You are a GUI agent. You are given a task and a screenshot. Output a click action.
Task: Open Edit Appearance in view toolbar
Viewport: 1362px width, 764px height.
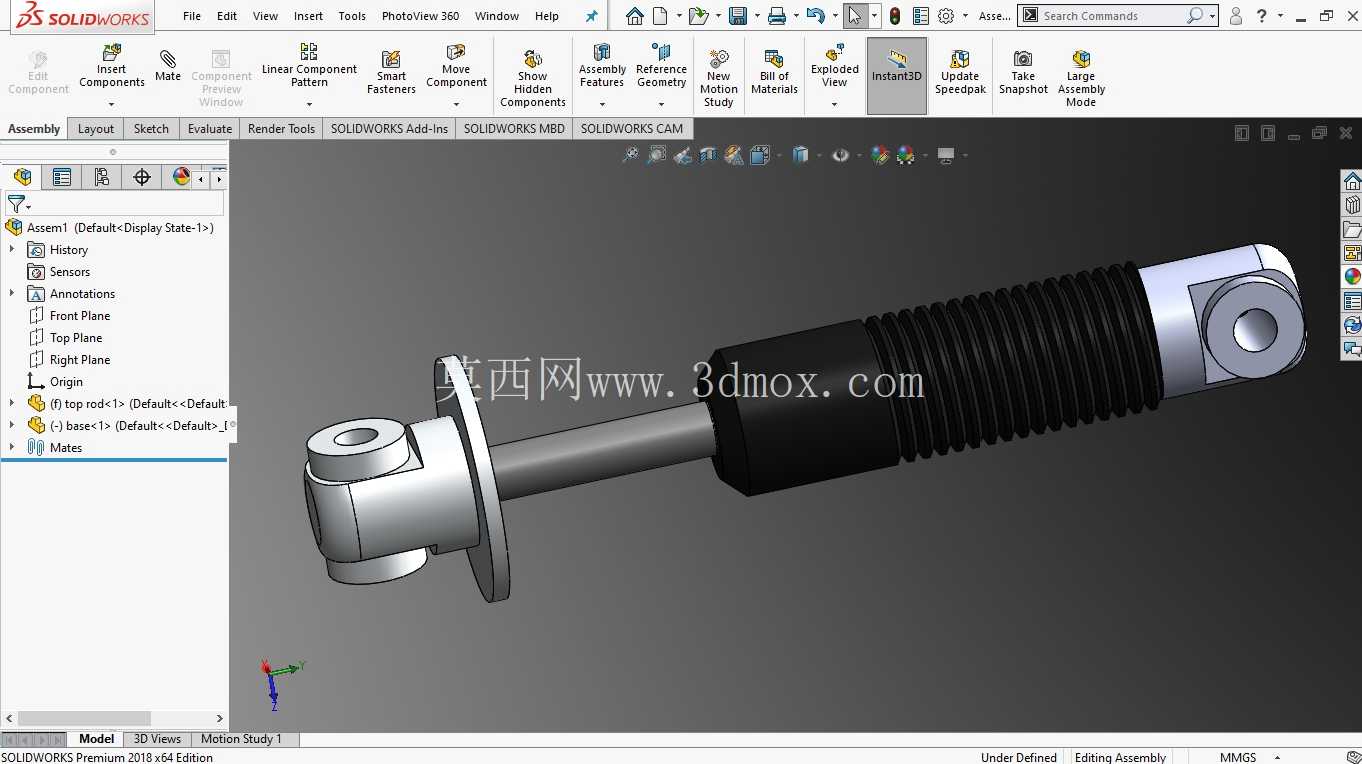tap(880, 155)
